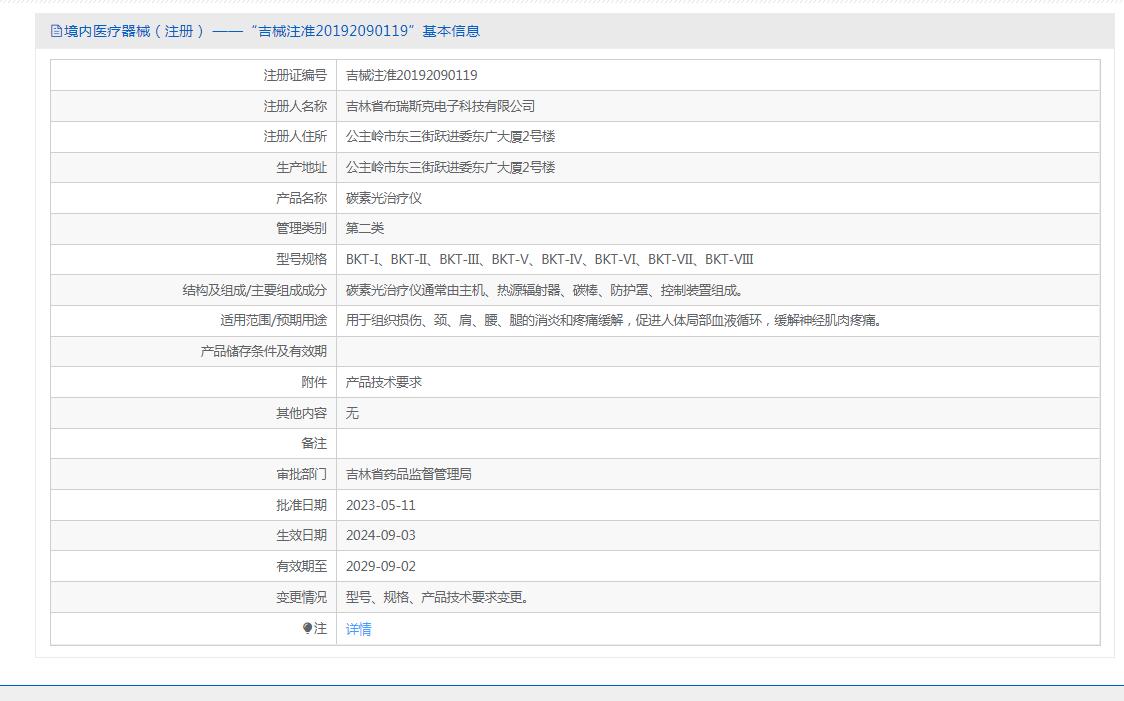Click the 注册人住所 label cell
The width and height of the screenshot is (1124, 701).
[x=194, y=136]
